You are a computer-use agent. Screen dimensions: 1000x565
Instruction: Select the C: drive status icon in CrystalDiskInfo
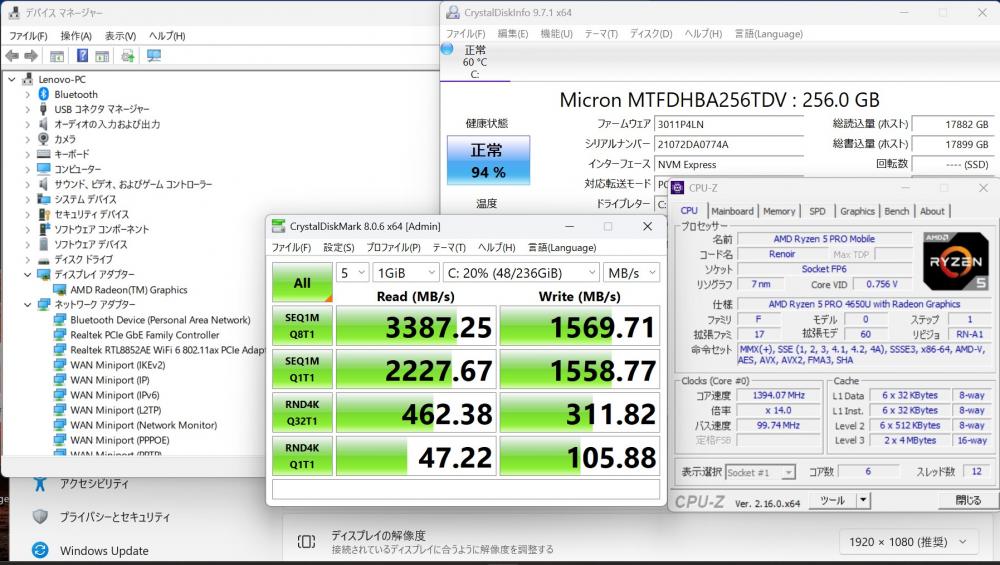click(x=474, y=61)
